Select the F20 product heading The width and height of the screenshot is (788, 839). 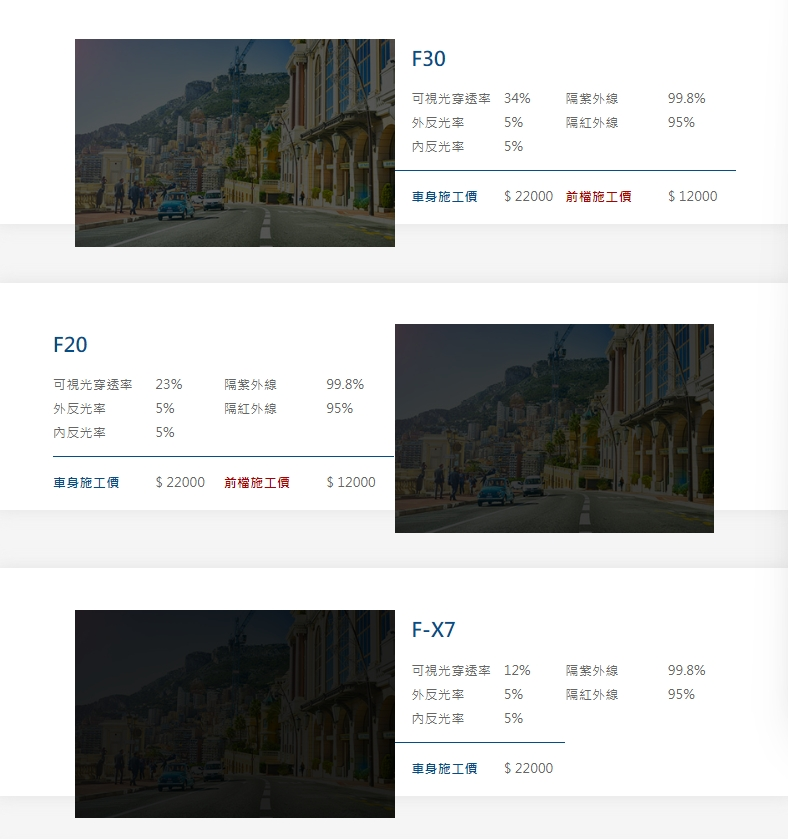pyautogui.click(x=70, y=345)
